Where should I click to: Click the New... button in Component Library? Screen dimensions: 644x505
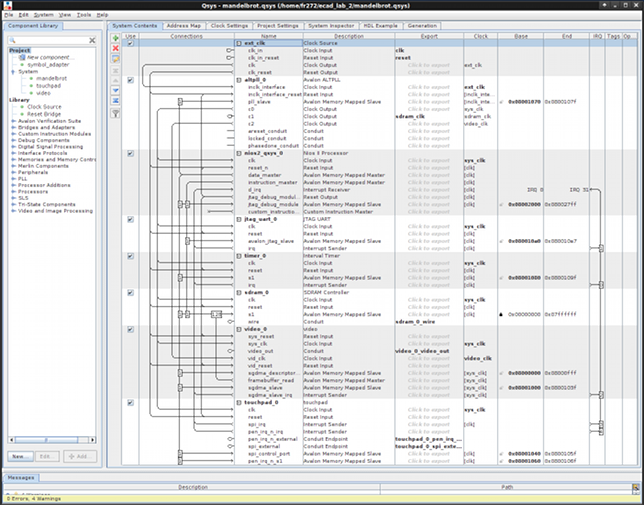19,455
